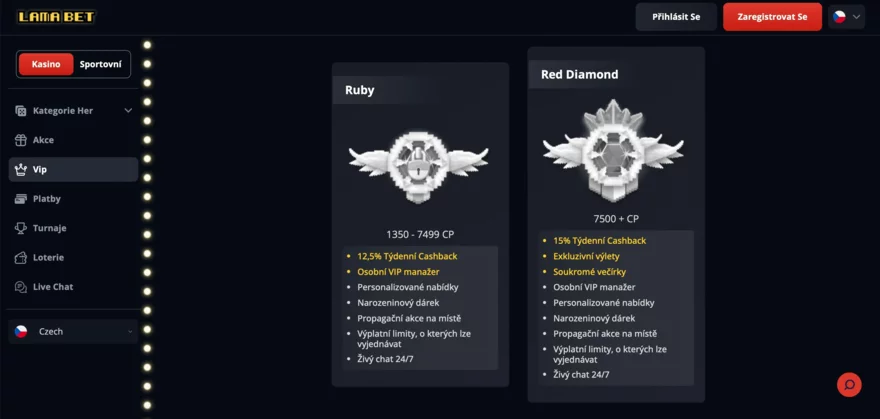Switch to Sportovní mode
880x419 pixels.
click(101, 64)
